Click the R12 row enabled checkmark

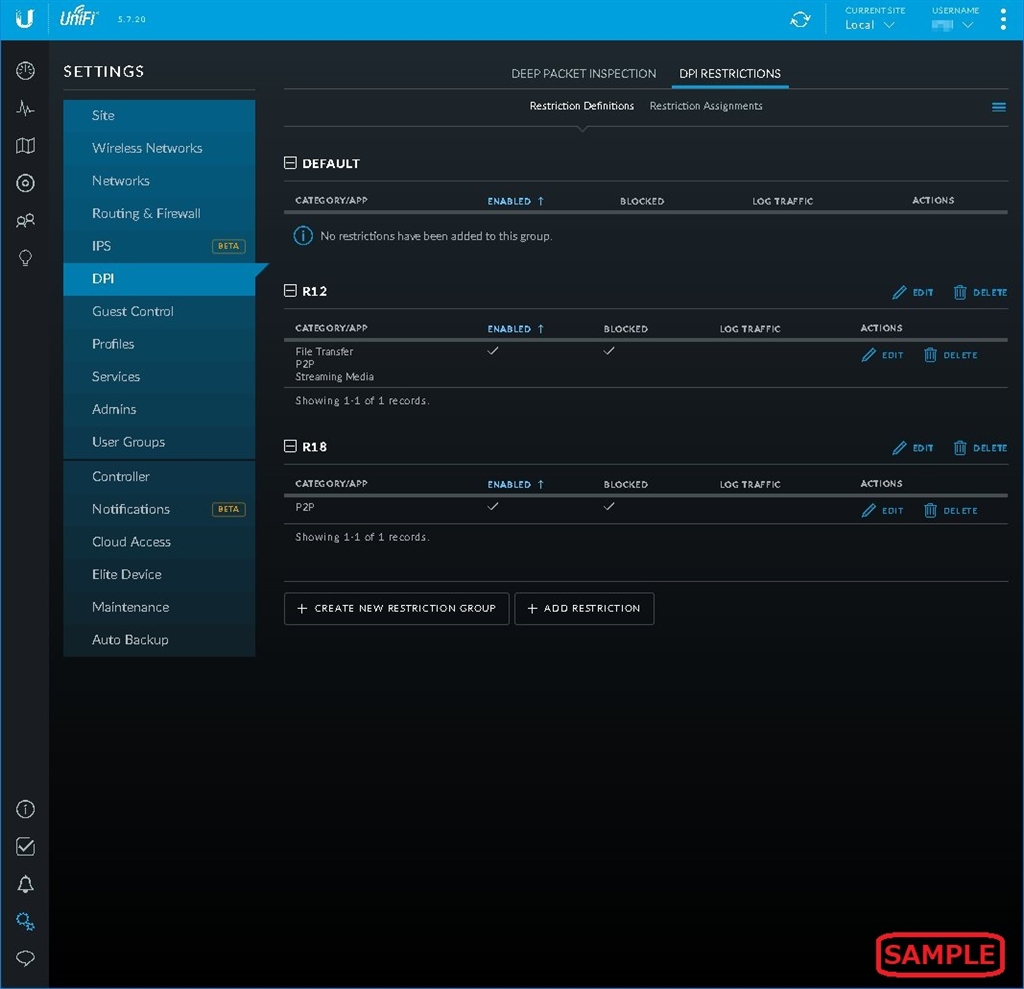(493, 351)
